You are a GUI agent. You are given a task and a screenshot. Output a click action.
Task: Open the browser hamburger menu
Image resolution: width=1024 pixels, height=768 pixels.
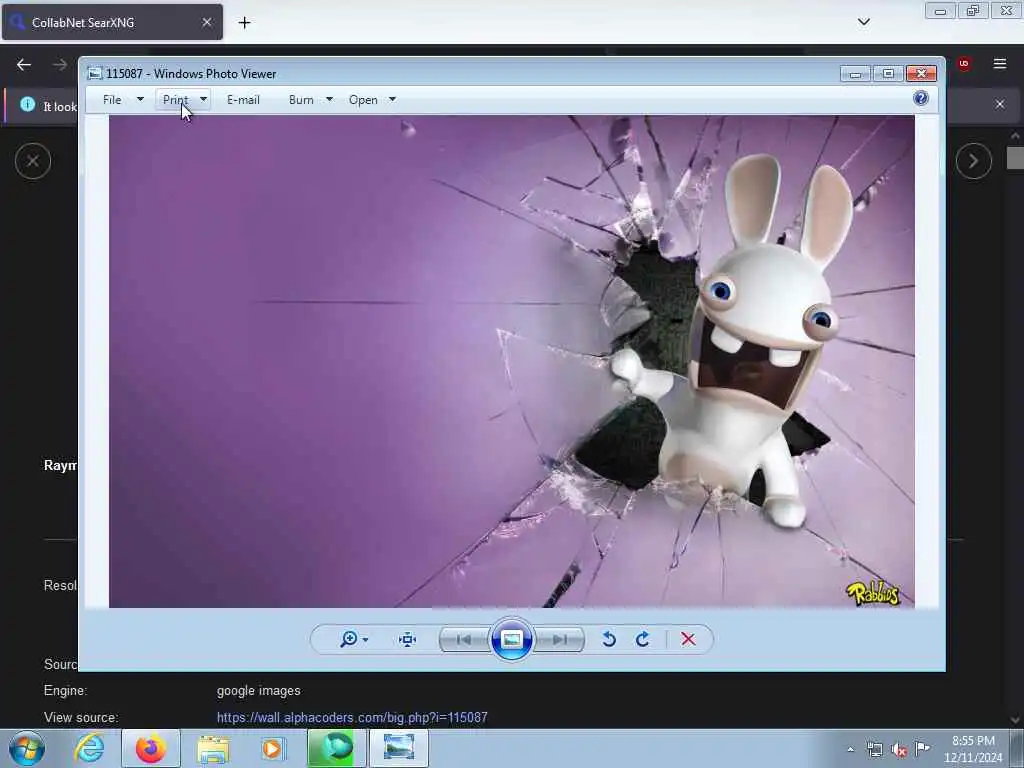coord(1000,64)
